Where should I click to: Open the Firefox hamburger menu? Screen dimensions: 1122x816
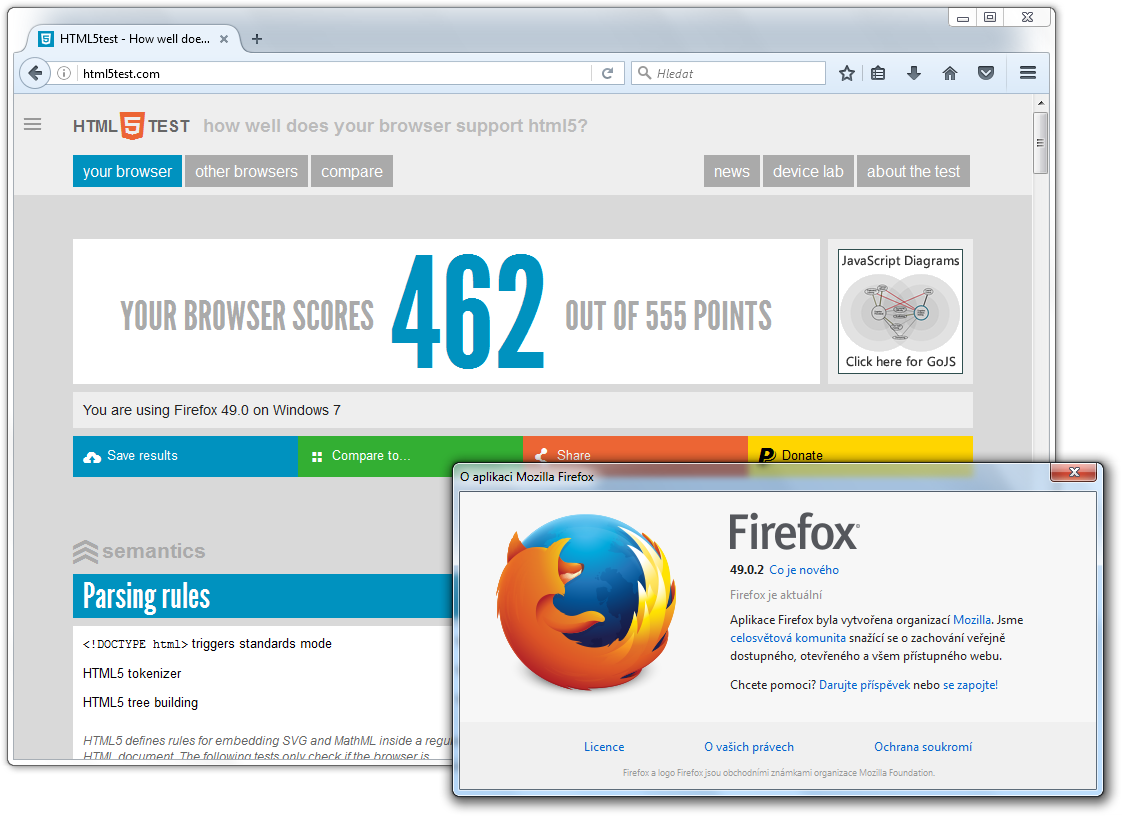click(x=1028, y=73)
